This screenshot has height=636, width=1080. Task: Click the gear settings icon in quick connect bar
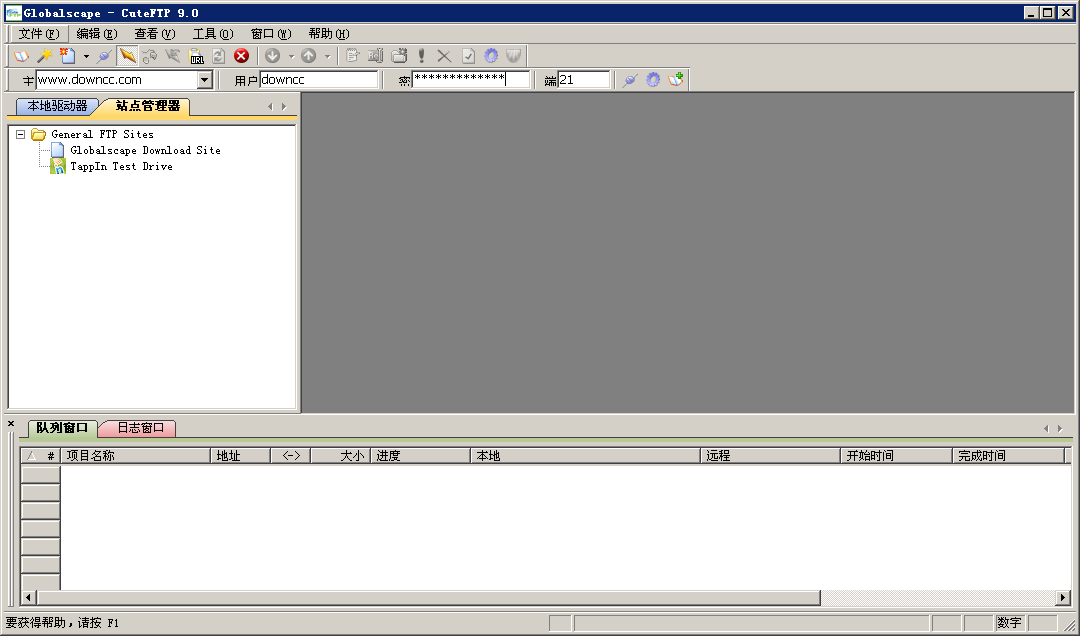[653, 80]
